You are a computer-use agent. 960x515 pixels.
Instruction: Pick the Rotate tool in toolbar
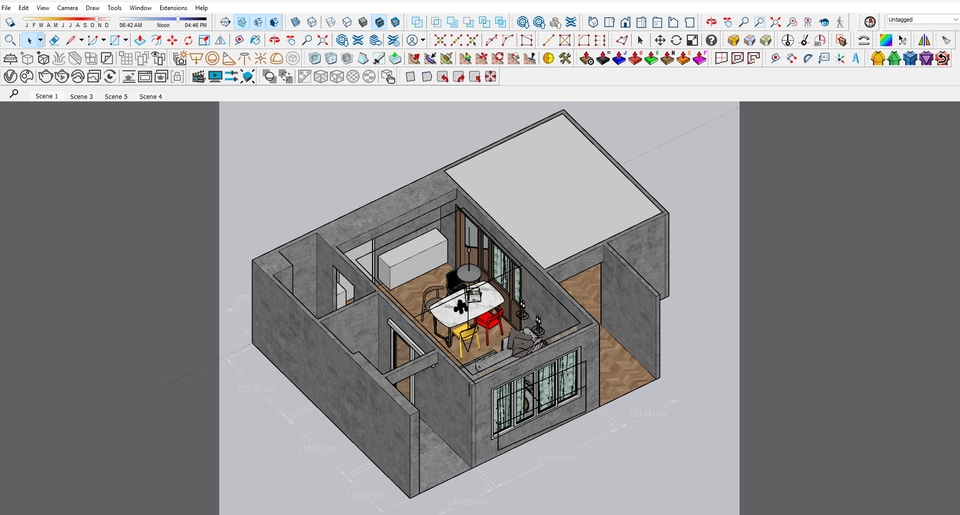[x=188, y=40]
